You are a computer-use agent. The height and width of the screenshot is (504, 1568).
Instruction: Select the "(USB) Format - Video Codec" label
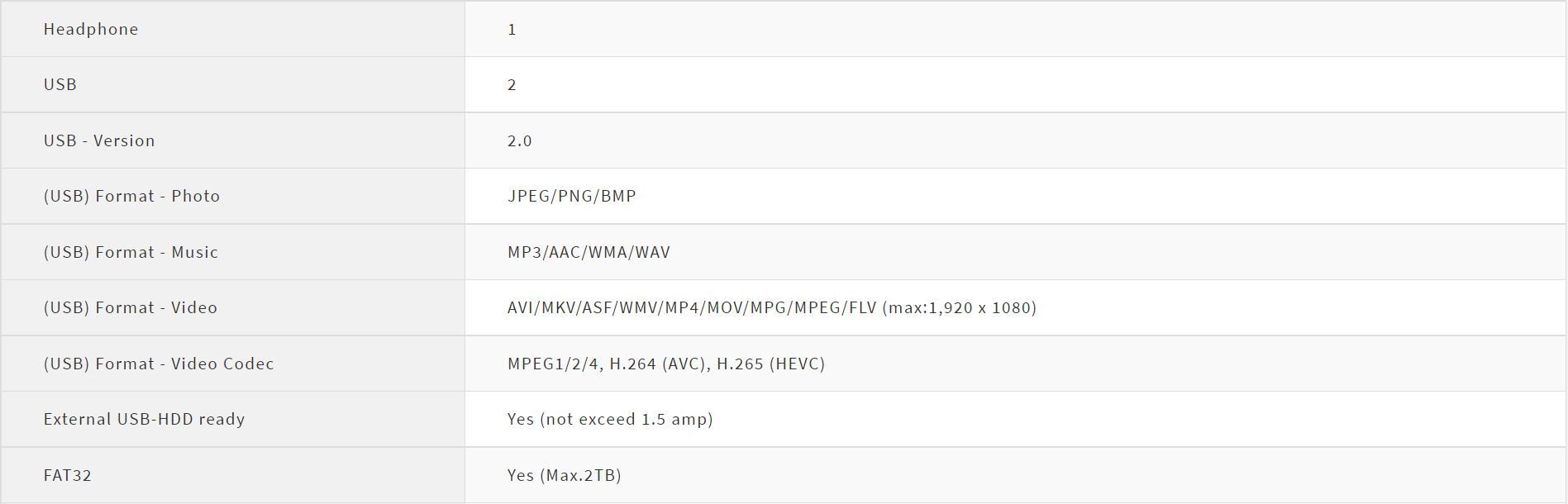(159, 364)
